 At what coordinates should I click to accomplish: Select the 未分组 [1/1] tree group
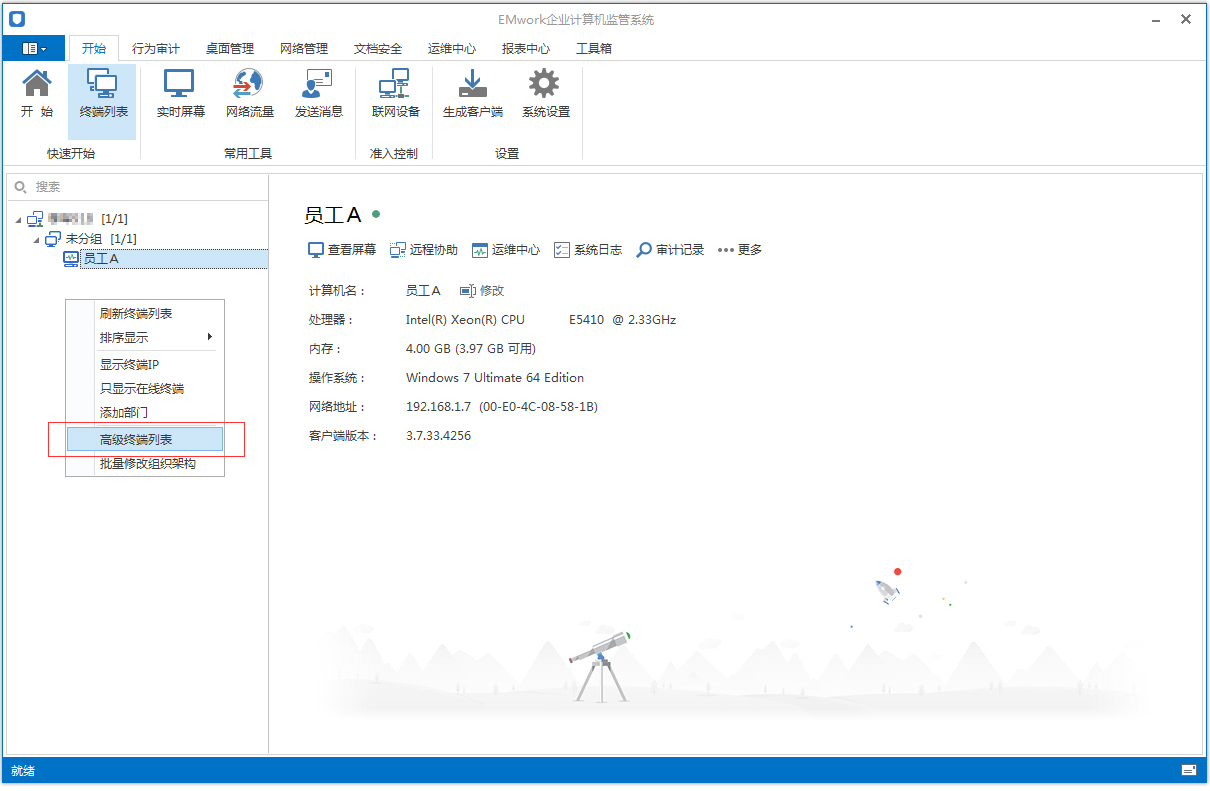(101, 239)
